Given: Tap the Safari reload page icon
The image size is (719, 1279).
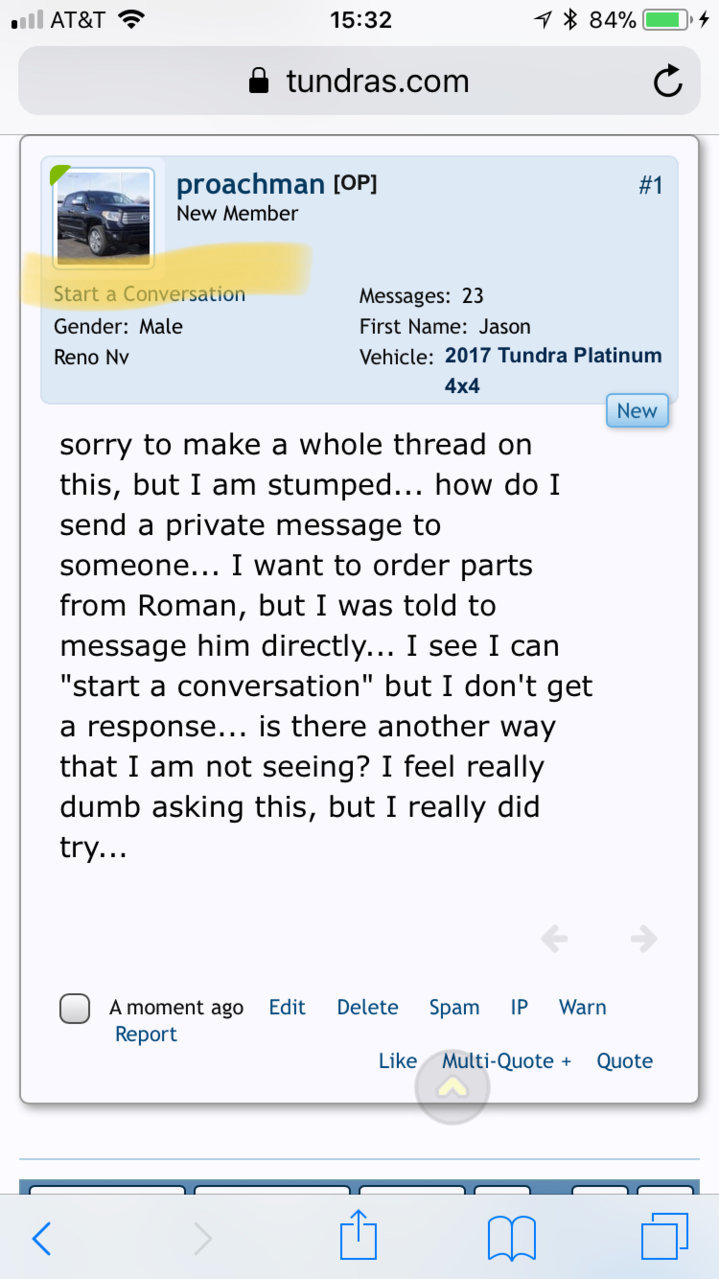Looking at the screenshot, I should click(668, 81).
